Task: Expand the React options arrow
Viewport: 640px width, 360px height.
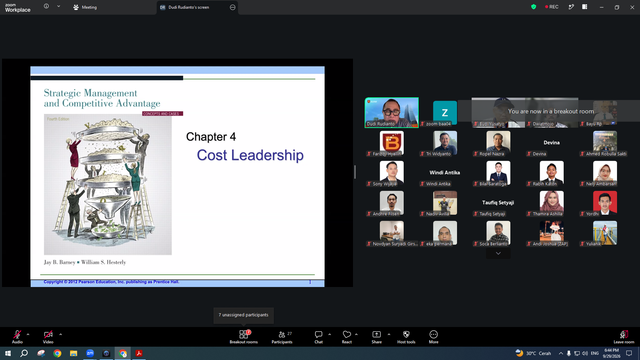Action: pos(356,334)
